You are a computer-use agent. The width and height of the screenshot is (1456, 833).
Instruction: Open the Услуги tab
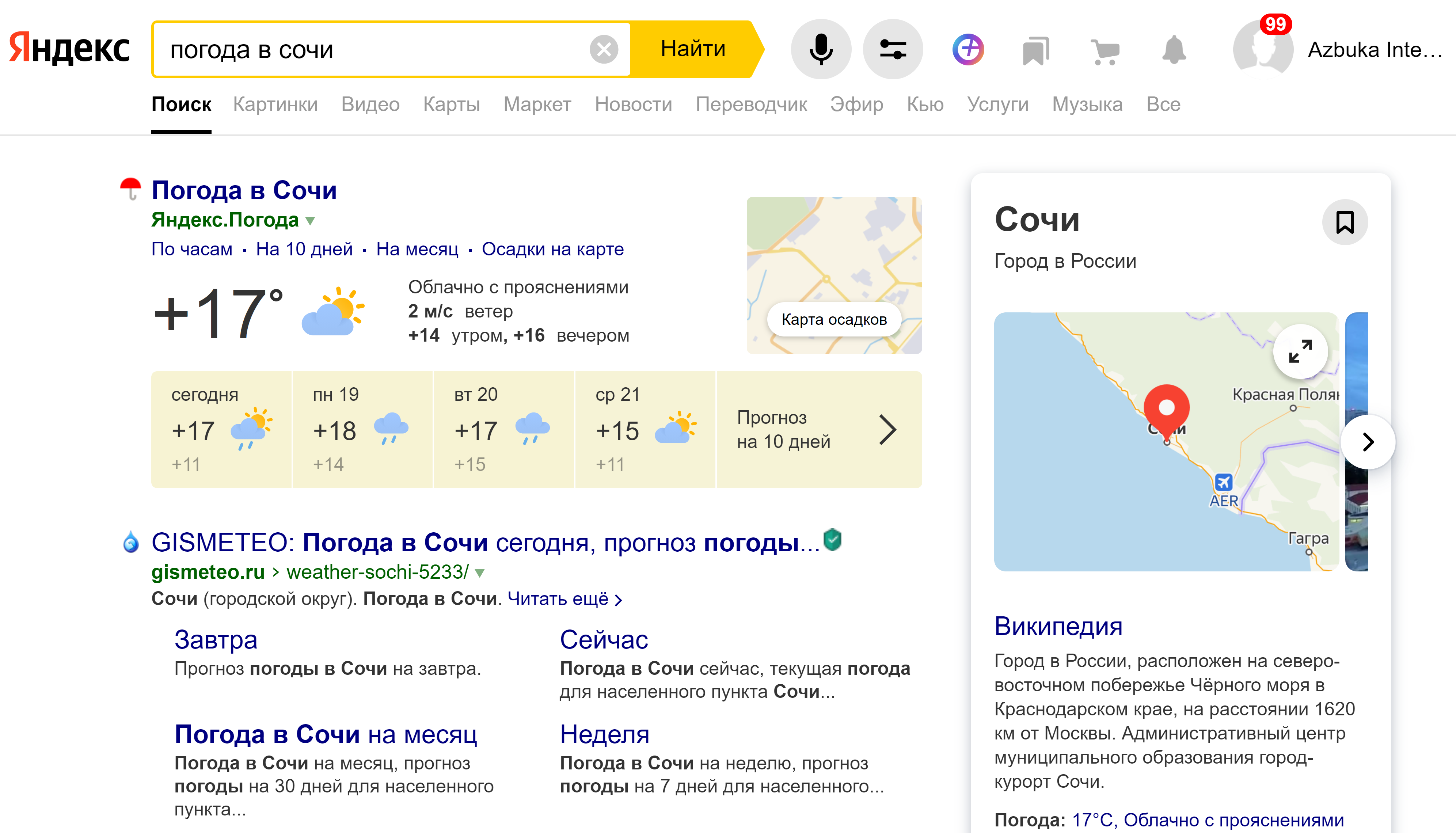tap(998, 104)
